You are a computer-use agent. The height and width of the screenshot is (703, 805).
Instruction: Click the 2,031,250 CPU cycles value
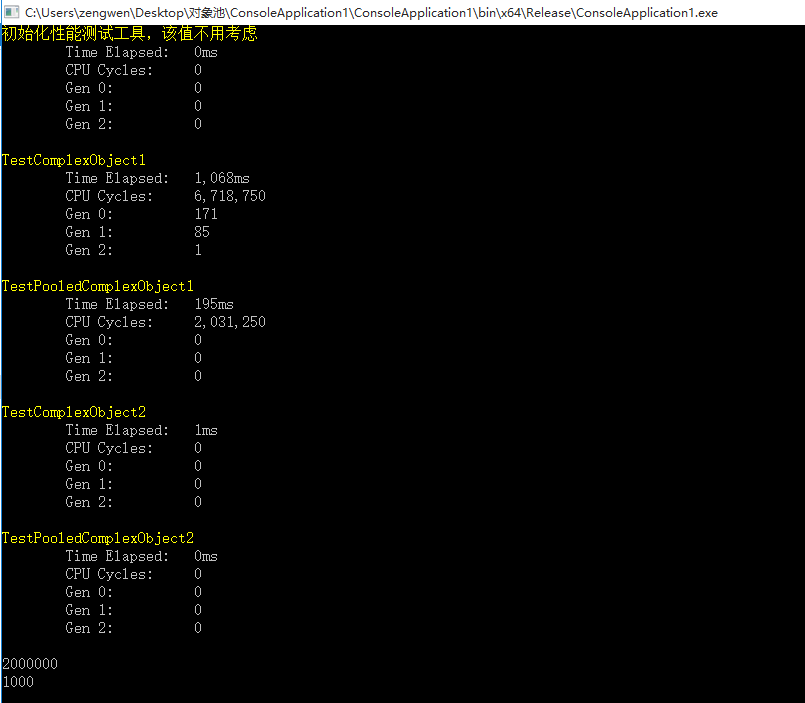click(230, 322)
